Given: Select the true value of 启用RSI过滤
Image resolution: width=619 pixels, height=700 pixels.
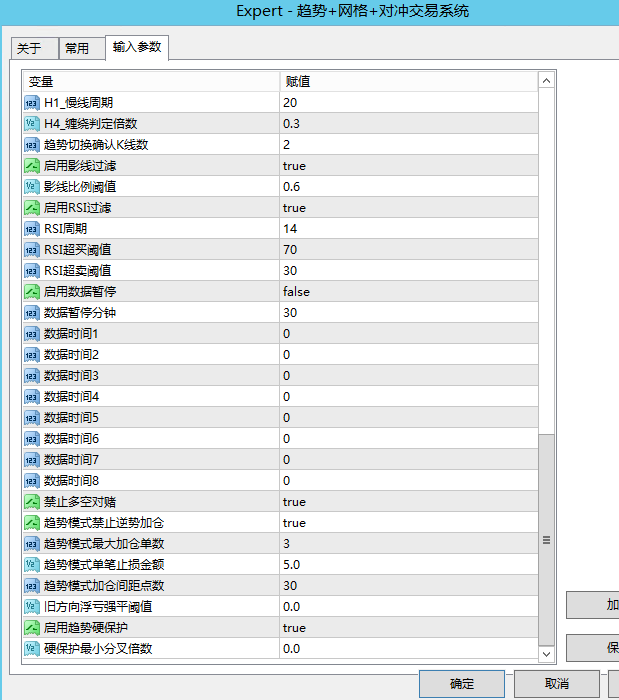Looking at the screenshot, I should 294,208.
